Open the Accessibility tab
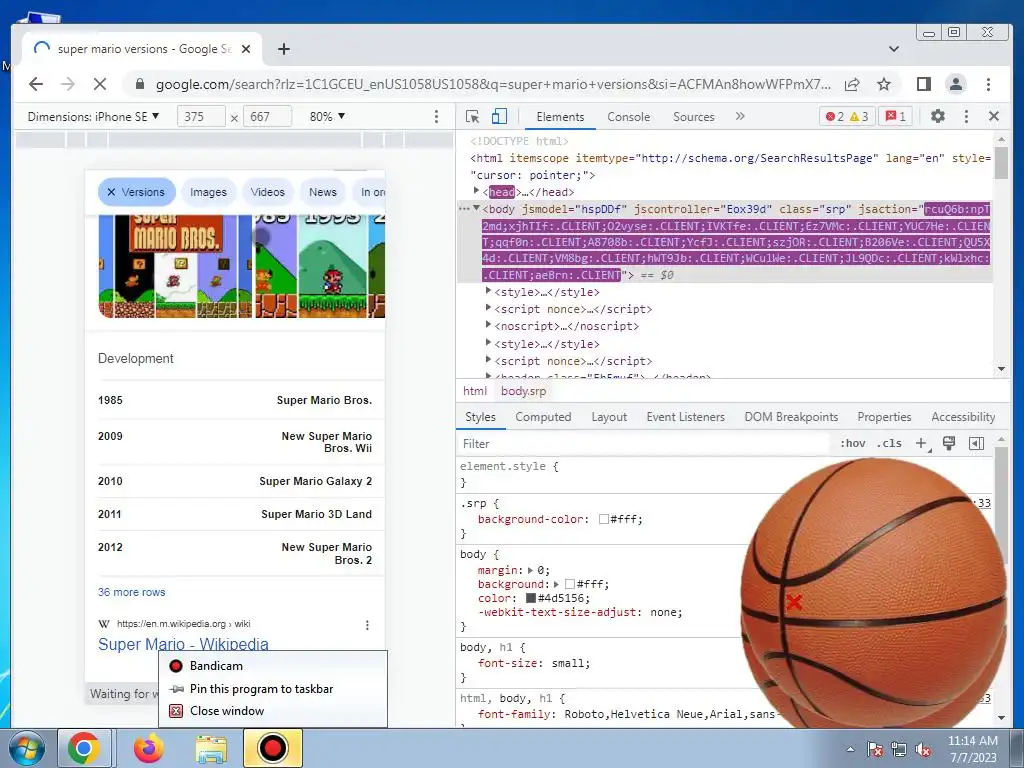Image resolution: width=1024 pixels, height=768 pixels. (x=963, y=417)
